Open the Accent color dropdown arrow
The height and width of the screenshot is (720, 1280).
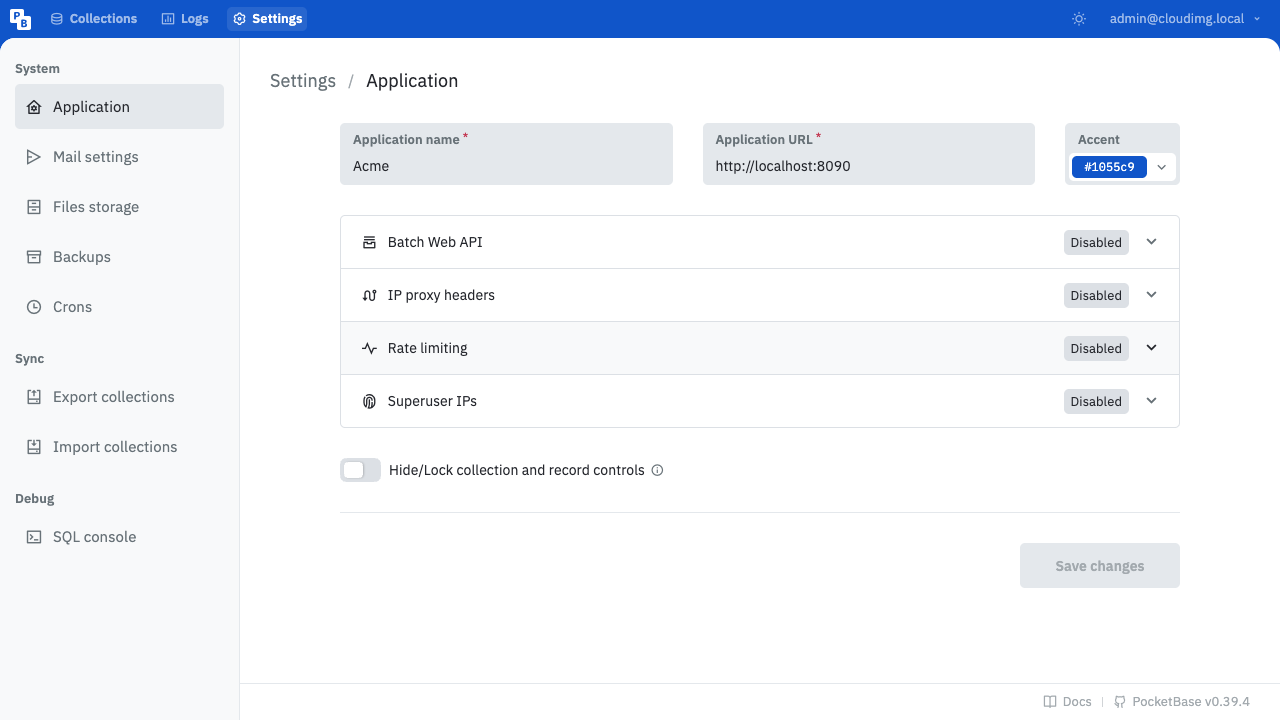point(1161,167)
